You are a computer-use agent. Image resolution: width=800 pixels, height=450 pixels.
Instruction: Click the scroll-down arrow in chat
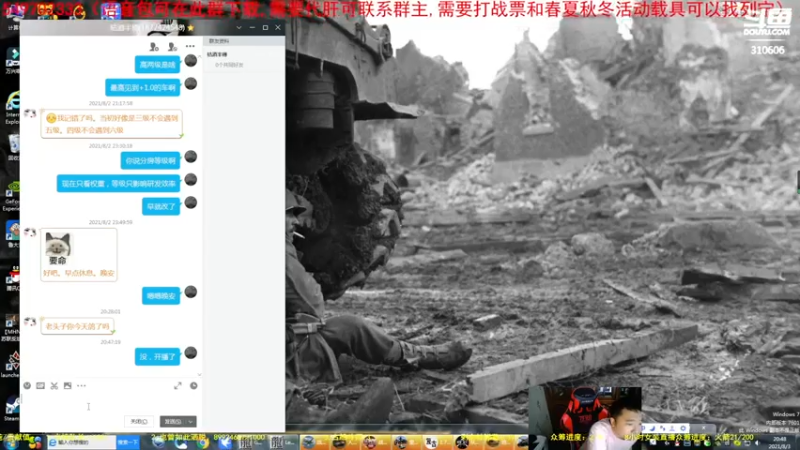(199, 374)
